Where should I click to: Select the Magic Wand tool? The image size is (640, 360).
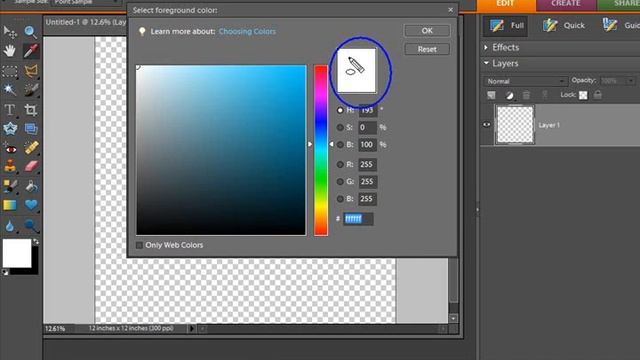pyautogui.click(x=10, y=90)
